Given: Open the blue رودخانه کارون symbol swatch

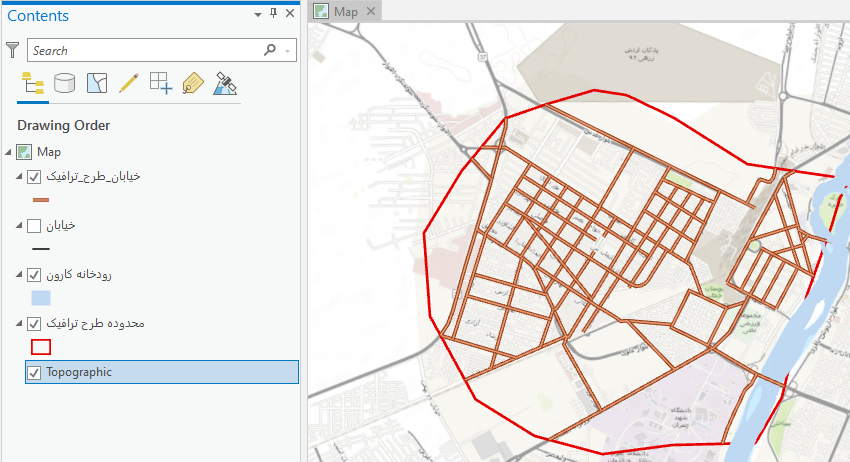Looking at the screenshot, I should pyautogui.click(x=41, y=298).
